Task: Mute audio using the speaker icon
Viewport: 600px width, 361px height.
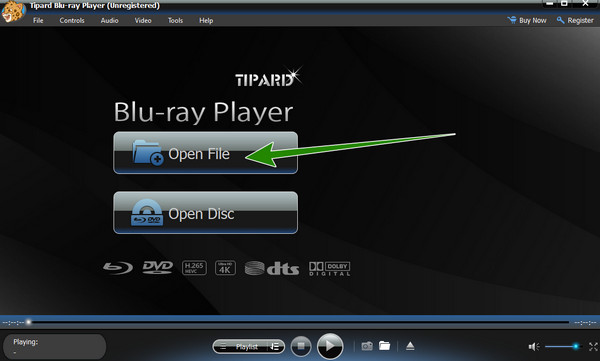Action: point(534,347)
